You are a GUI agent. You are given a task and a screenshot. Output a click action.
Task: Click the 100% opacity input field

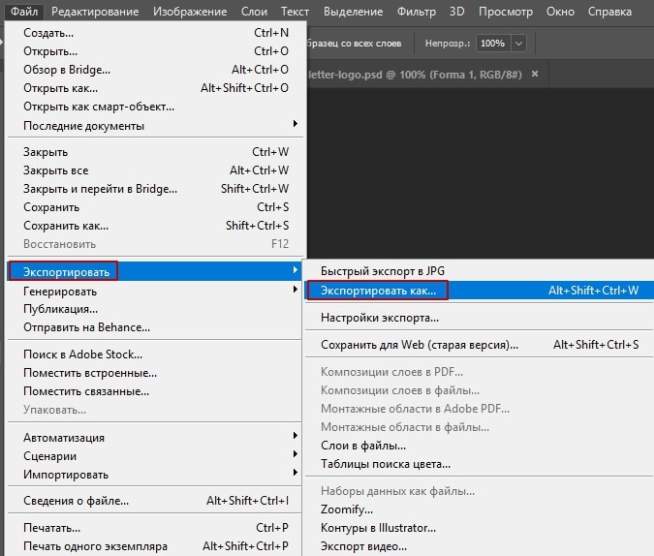pos(493,43)
